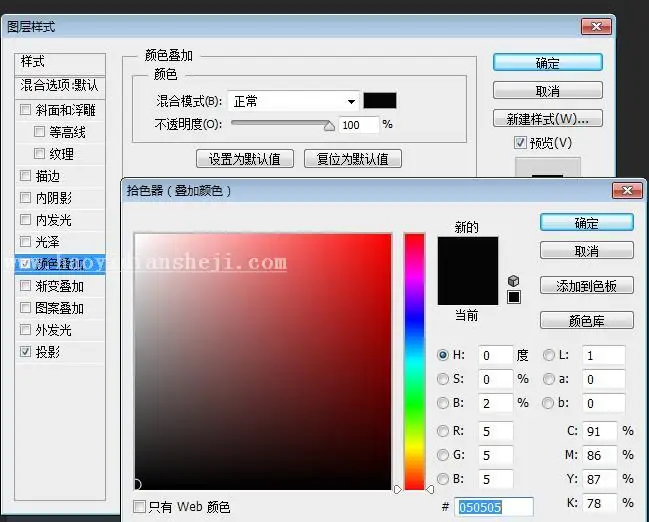Enable the 斜面和浮雕 checkbox
This screenshot has height=522, width=649.
[25, 110]
